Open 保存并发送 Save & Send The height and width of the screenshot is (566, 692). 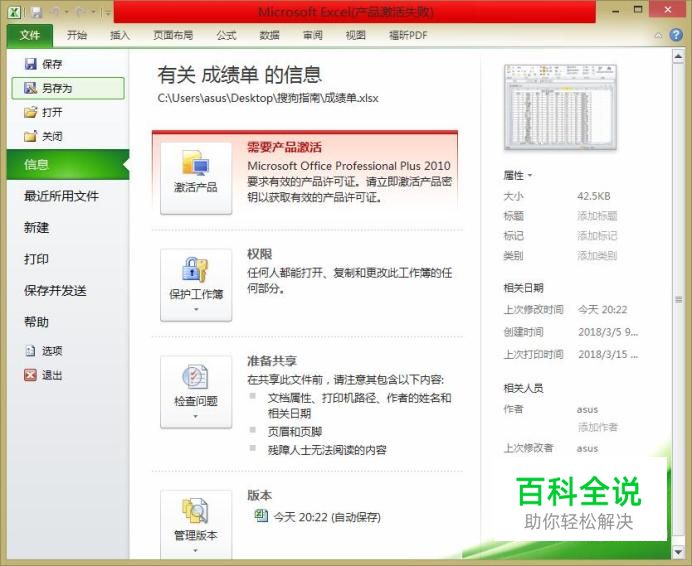click(56, 291)
